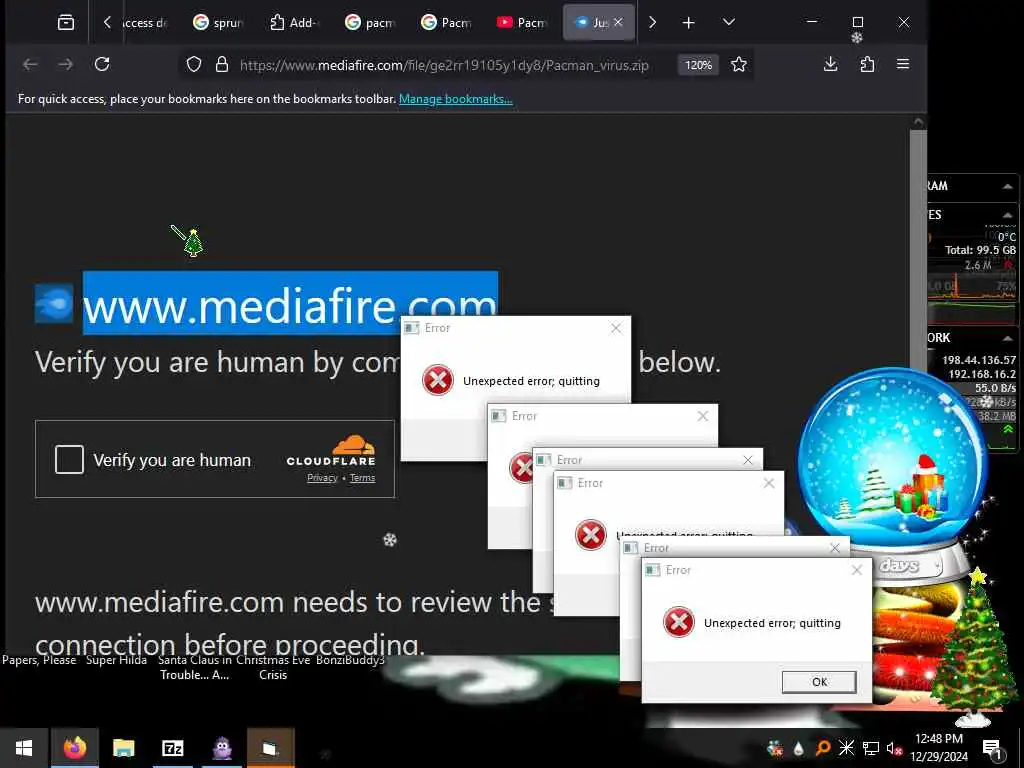View site security via the padlock icon
Viewport: 1024px width, 768px height.
click(222, 65)
